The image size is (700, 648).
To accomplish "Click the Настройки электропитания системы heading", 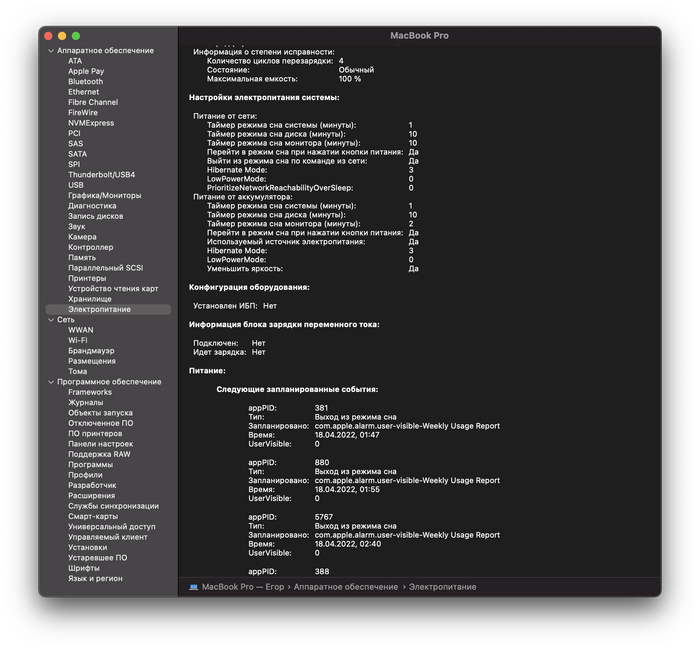I will click(x=264, y=98).
